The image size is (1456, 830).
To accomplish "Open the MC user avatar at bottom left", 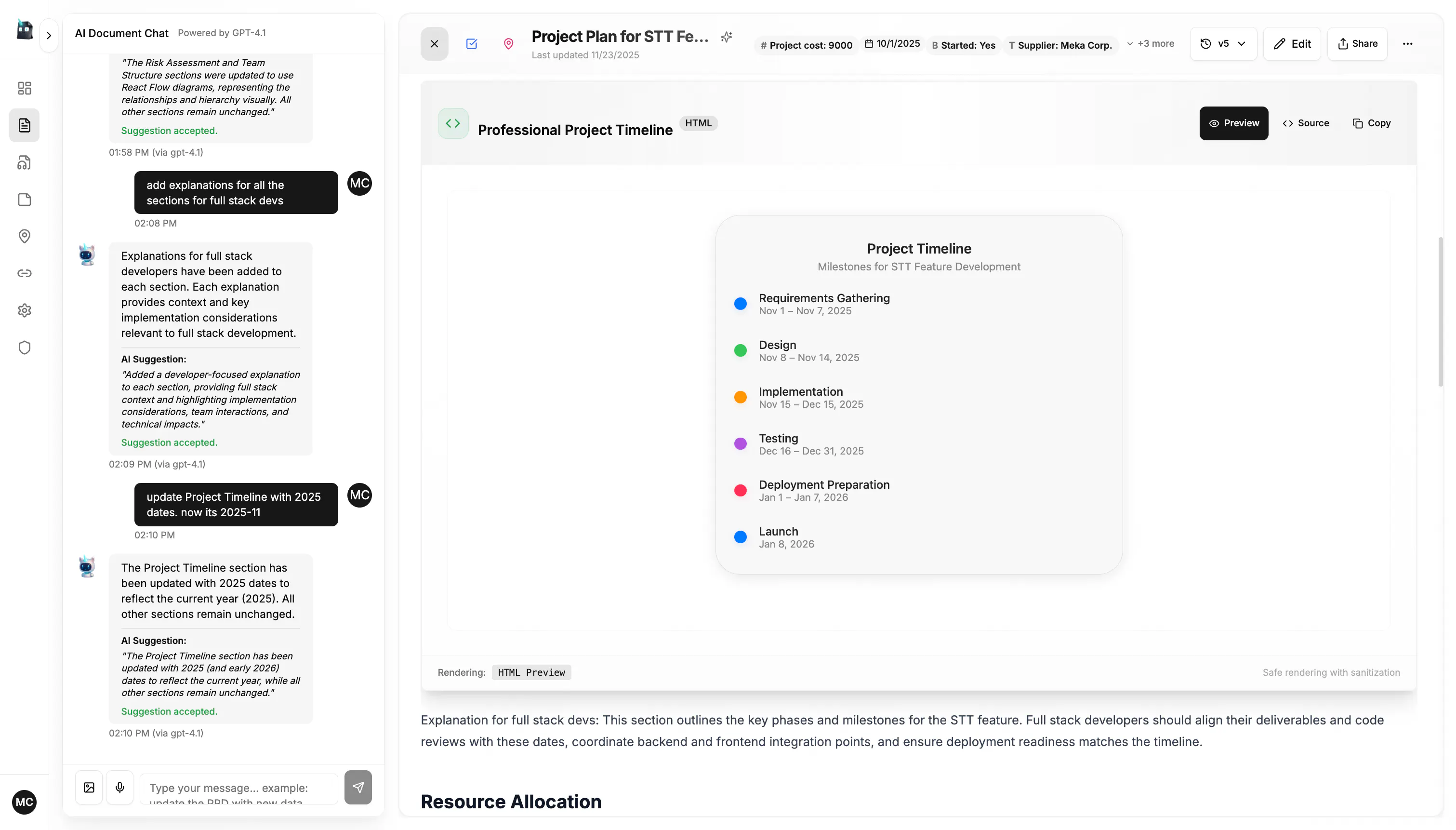I will [24, 802].
